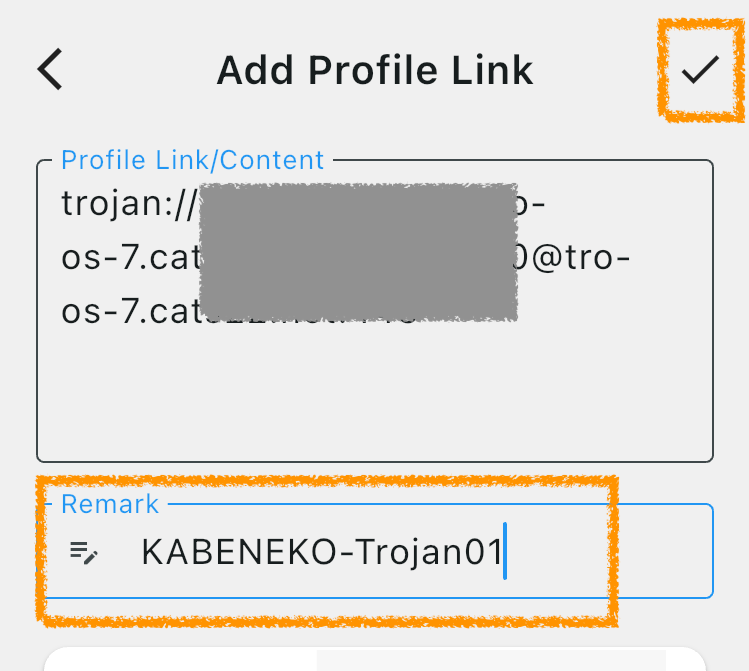The width and height of the screenshot is (749, 671).
Task: Click empty area right of remark text
Action: pyautogui.click(x=609, y=552)
